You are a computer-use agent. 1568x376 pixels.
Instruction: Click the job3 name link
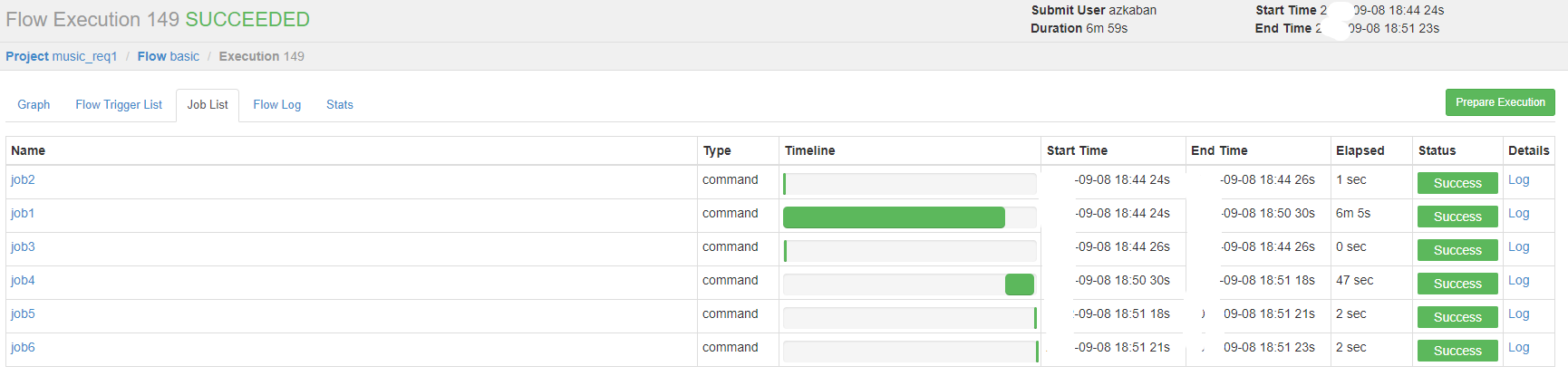pyautogui.click(x=23, y=246)
